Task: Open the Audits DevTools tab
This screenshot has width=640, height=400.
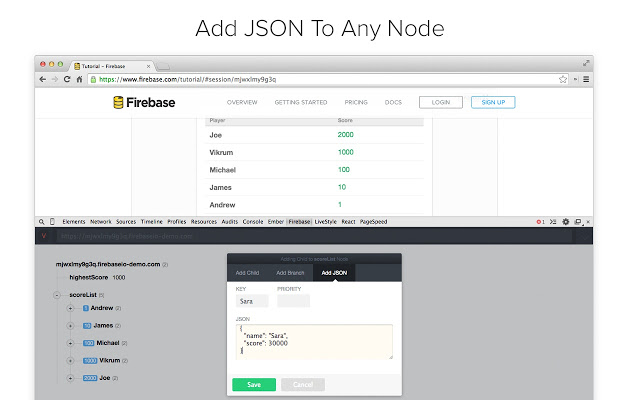Action: coord(230,222)
